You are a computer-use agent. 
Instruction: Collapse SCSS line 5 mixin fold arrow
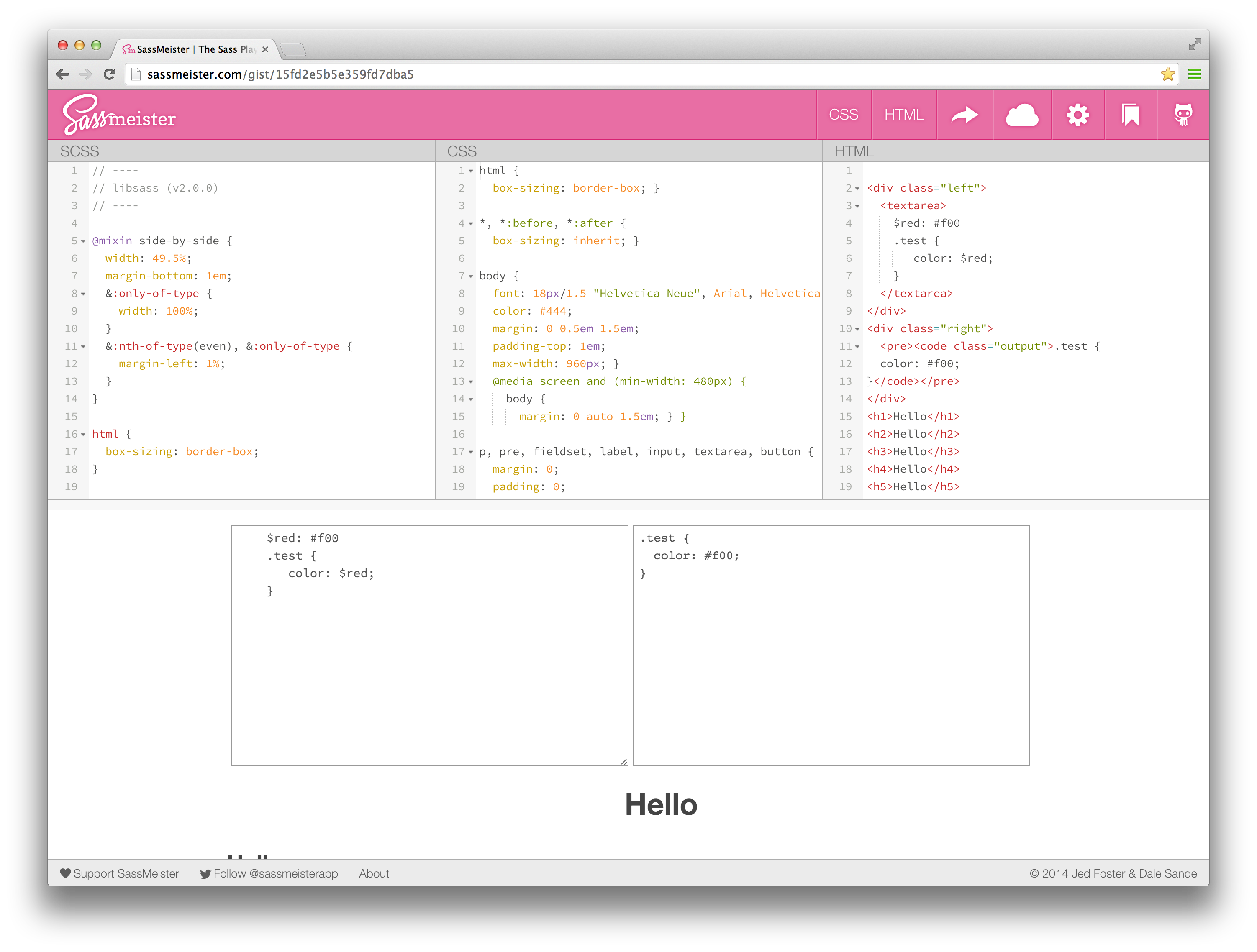click(84, 241)
